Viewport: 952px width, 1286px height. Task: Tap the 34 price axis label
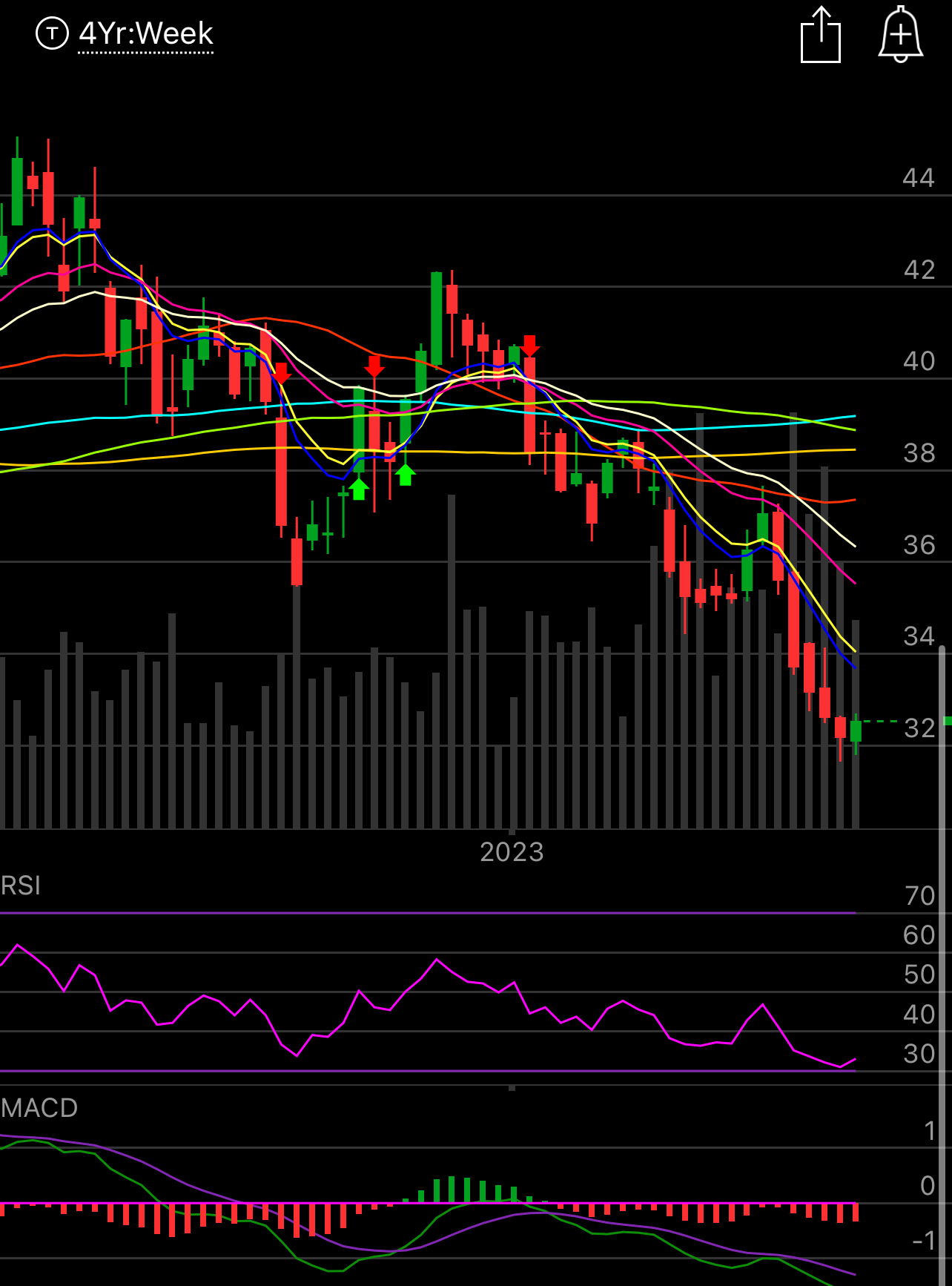[x=919, y=636]
